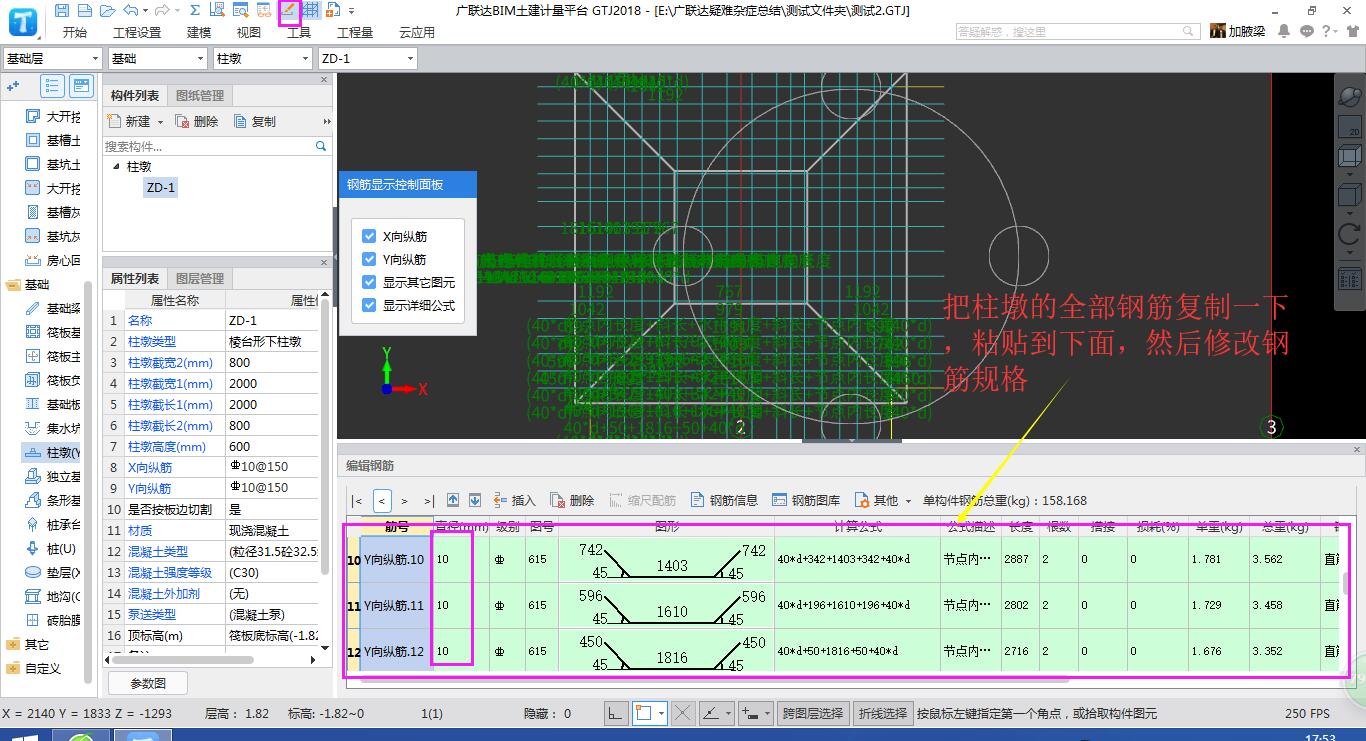The width and height of the screenshot is (1366, 741).
Task: Open the 工程量 menu tab
Action: pos(355,32)
